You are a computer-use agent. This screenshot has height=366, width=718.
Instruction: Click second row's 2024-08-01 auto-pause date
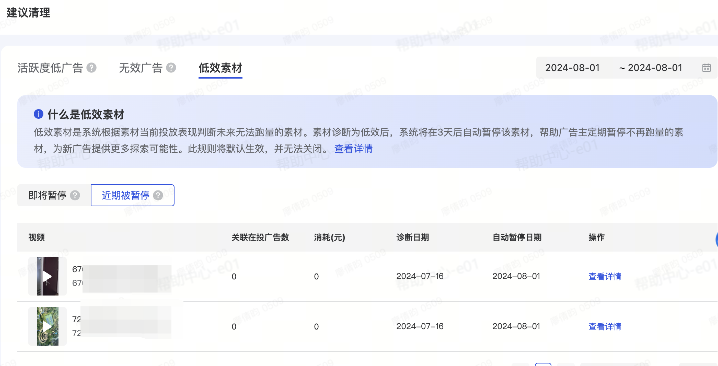pos(516,326)
